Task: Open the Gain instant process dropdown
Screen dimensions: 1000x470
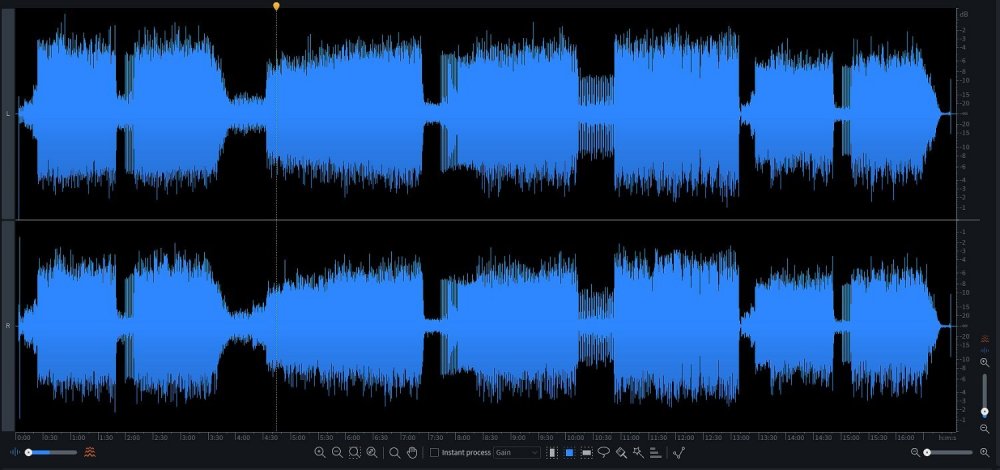Action: [516, 453]
